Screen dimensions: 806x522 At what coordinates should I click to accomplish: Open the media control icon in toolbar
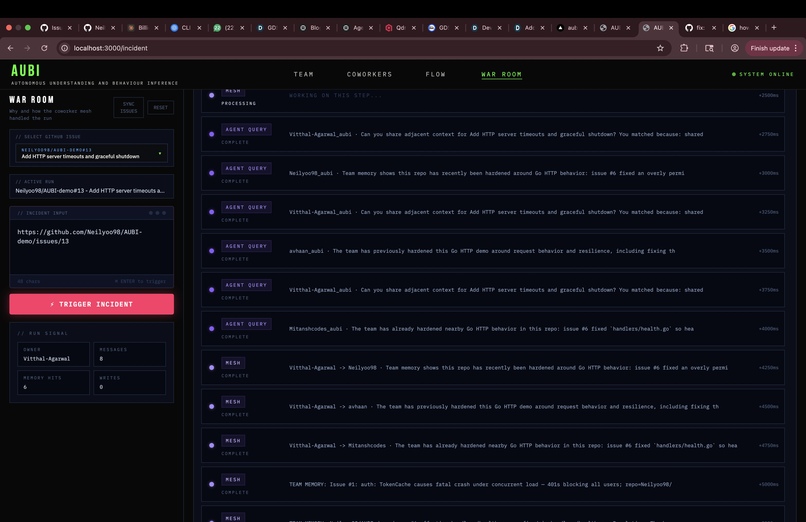pos(709,48)
